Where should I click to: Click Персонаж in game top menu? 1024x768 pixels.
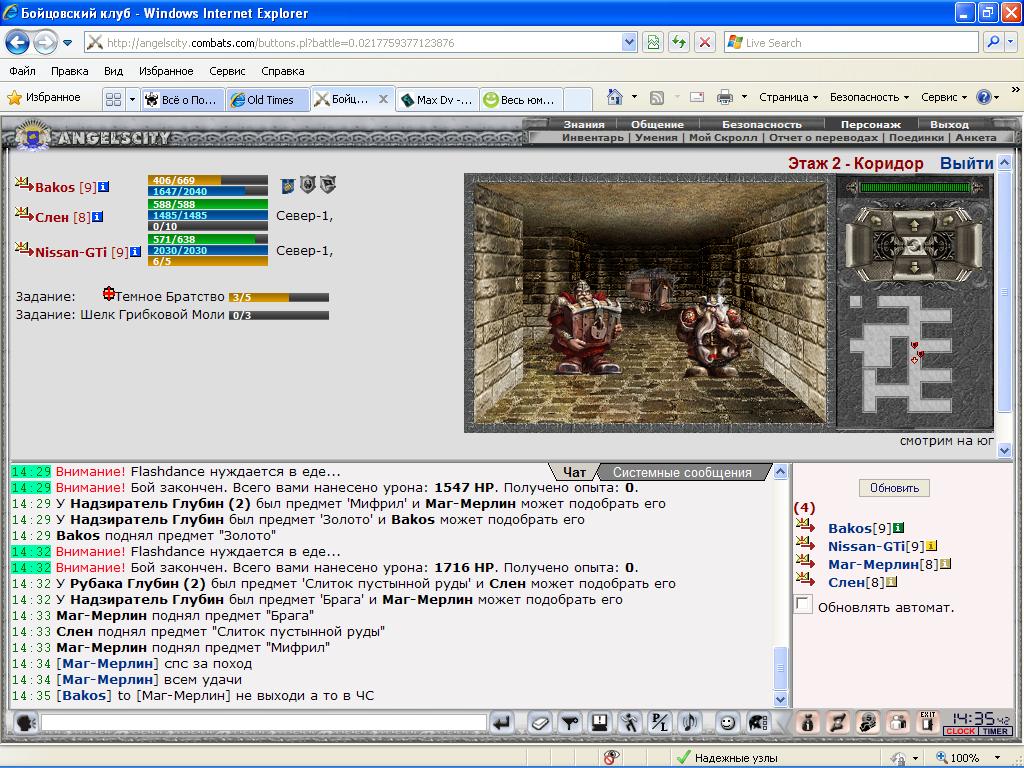tap(871, 124)
